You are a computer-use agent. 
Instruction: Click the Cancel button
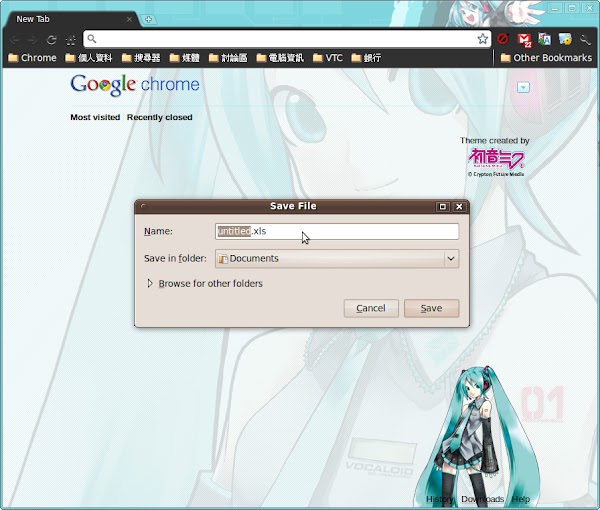[x=371, y=308]
